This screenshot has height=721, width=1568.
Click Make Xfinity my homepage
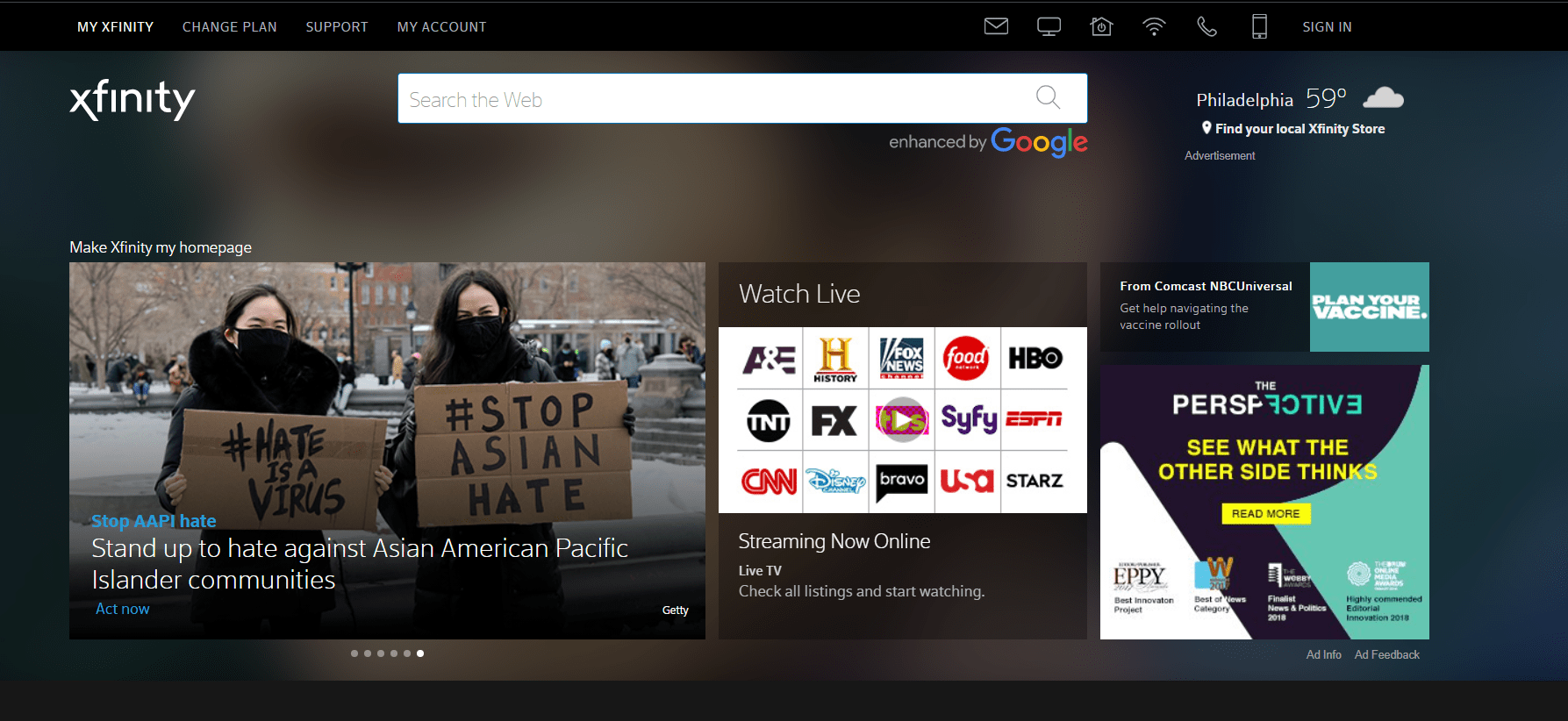(161, 247)
